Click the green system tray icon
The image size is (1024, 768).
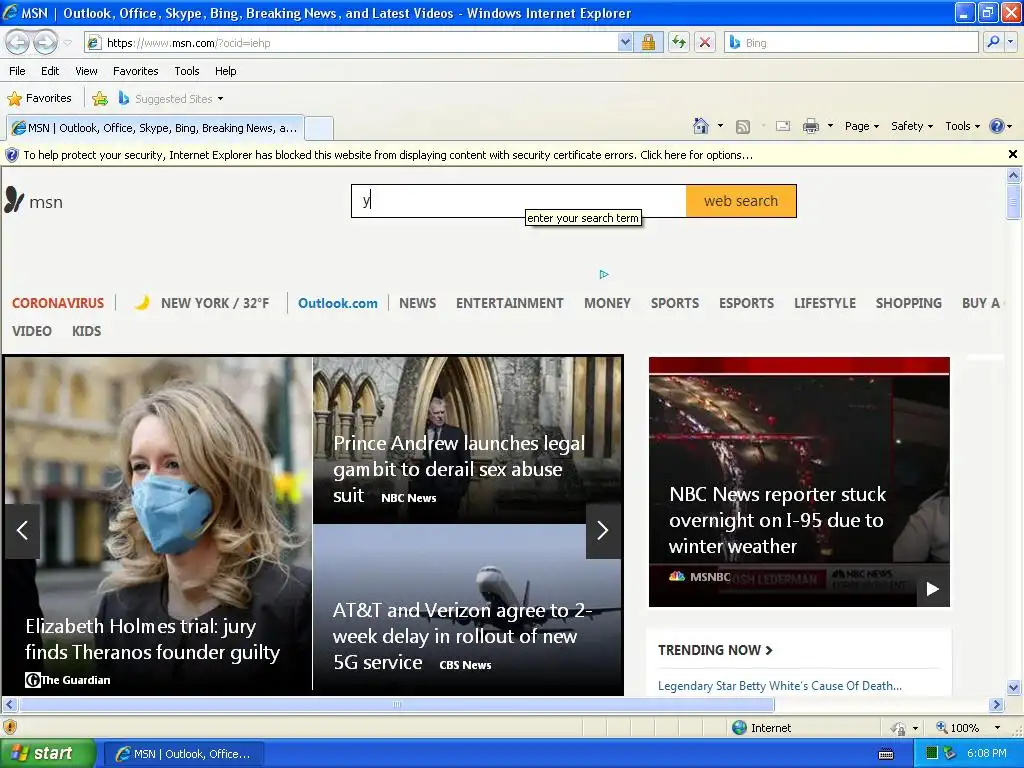[x=932, y=754]
